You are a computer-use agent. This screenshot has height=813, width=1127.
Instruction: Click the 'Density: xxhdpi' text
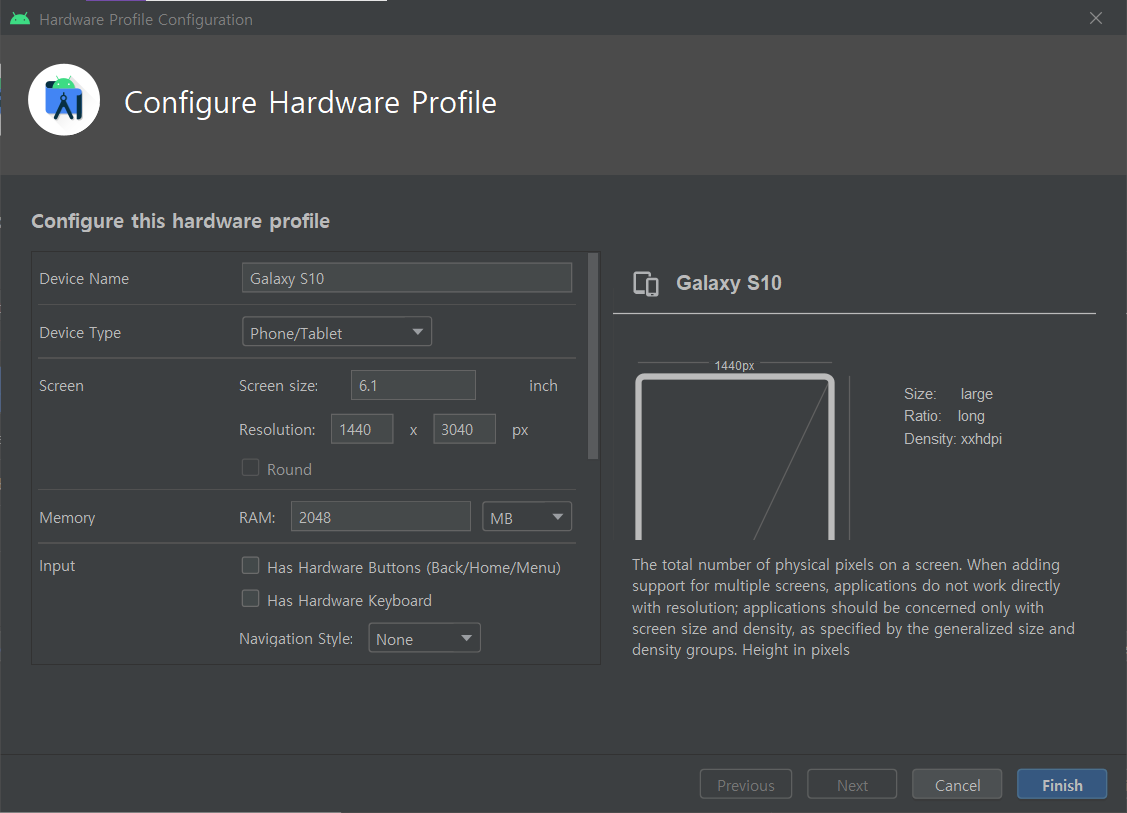(952, 438)
